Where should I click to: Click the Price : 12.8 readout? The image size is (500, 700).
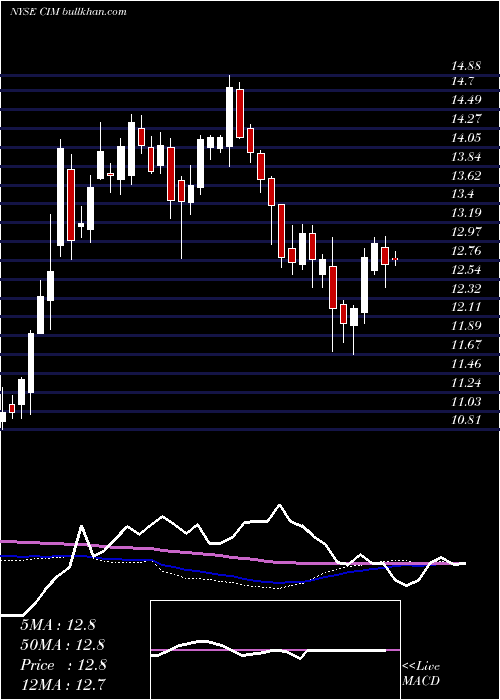63,665
